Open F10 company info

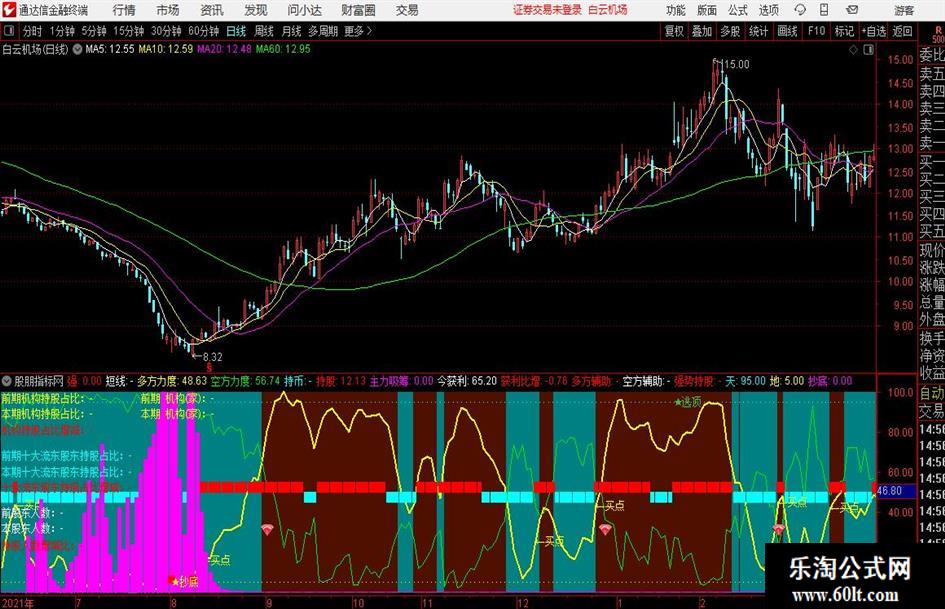point(817,31)
